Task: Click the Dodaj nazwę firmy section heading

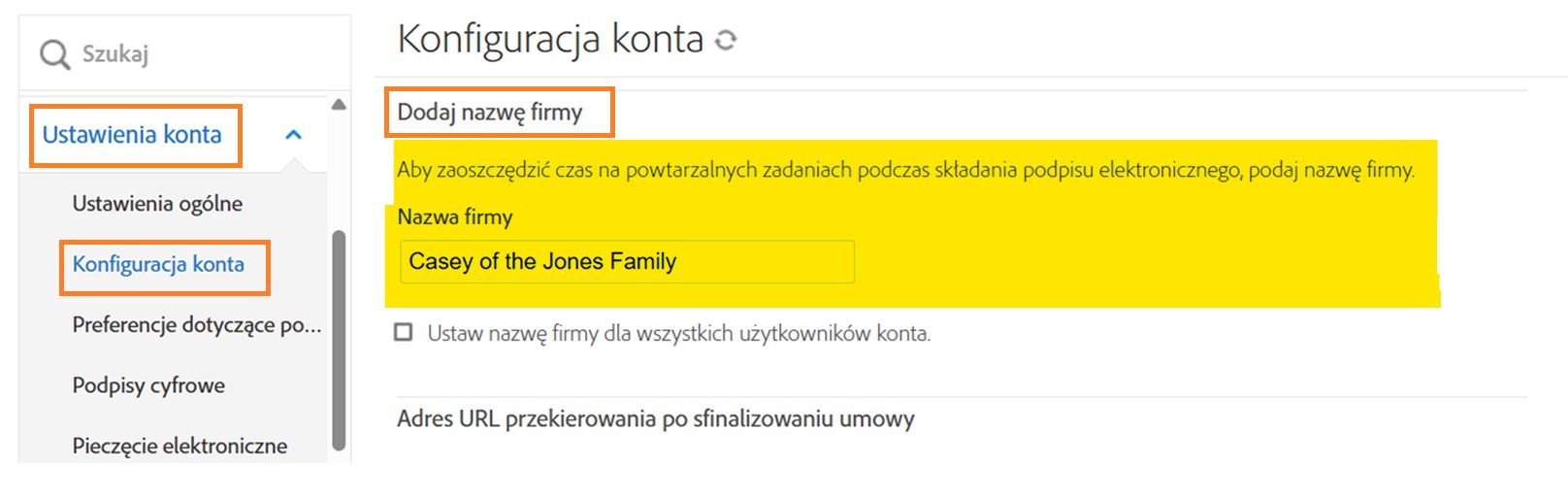Action: pos(490,113)
